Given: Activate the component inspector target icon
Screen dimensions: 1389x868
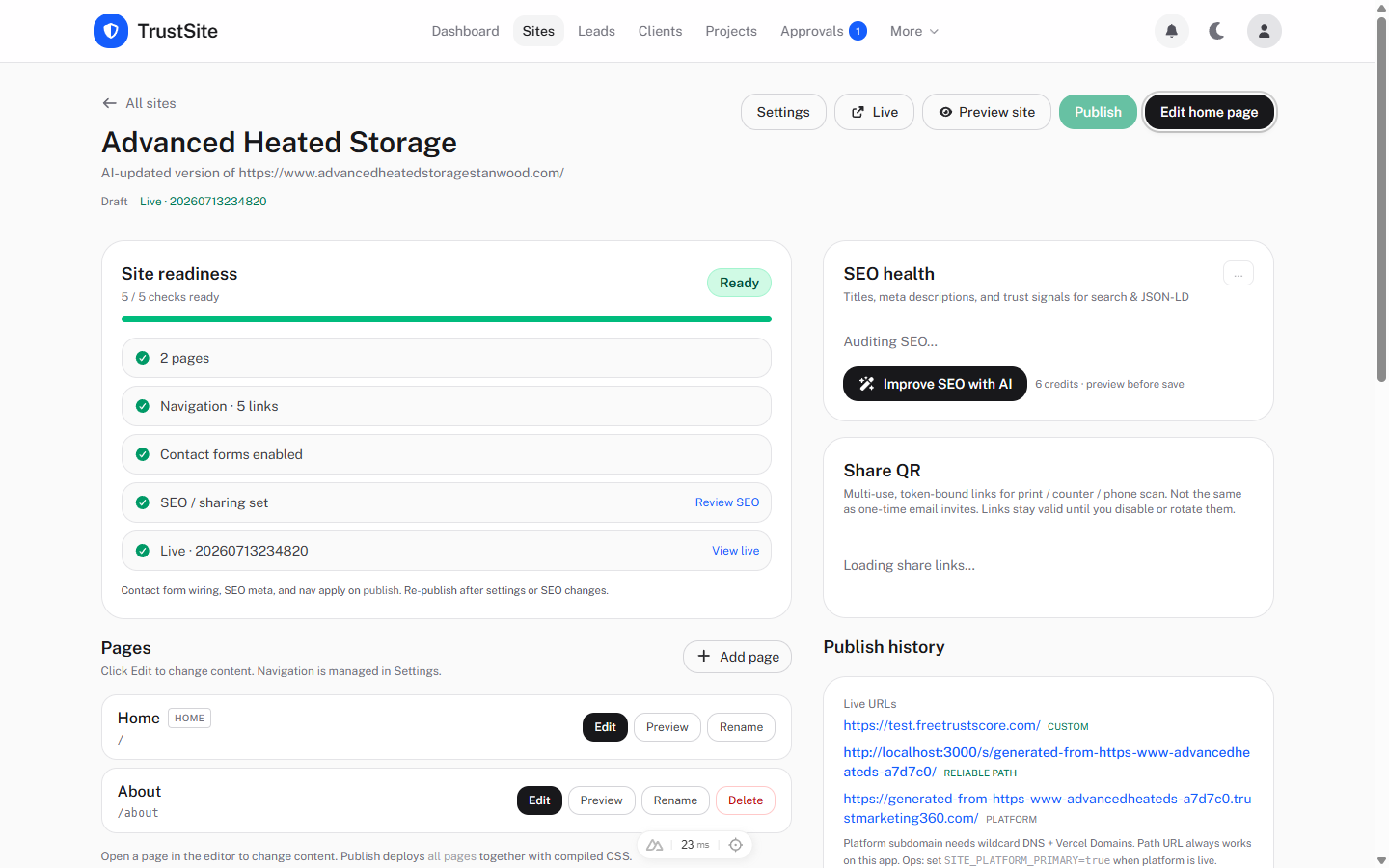Looking at the screenshot, I should 736,845.
